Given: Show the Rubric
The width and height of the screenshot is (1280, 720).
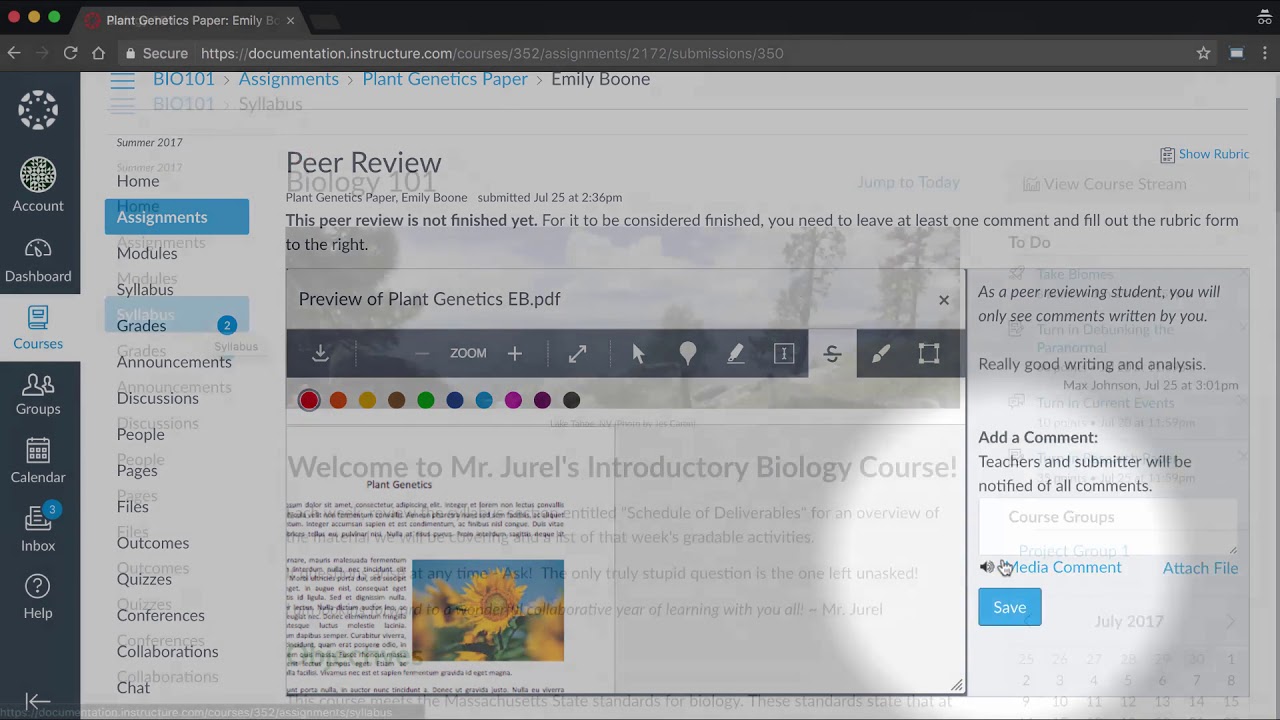Looking at the screenshot, I should pyautogui.click(x=1205, y=154).
